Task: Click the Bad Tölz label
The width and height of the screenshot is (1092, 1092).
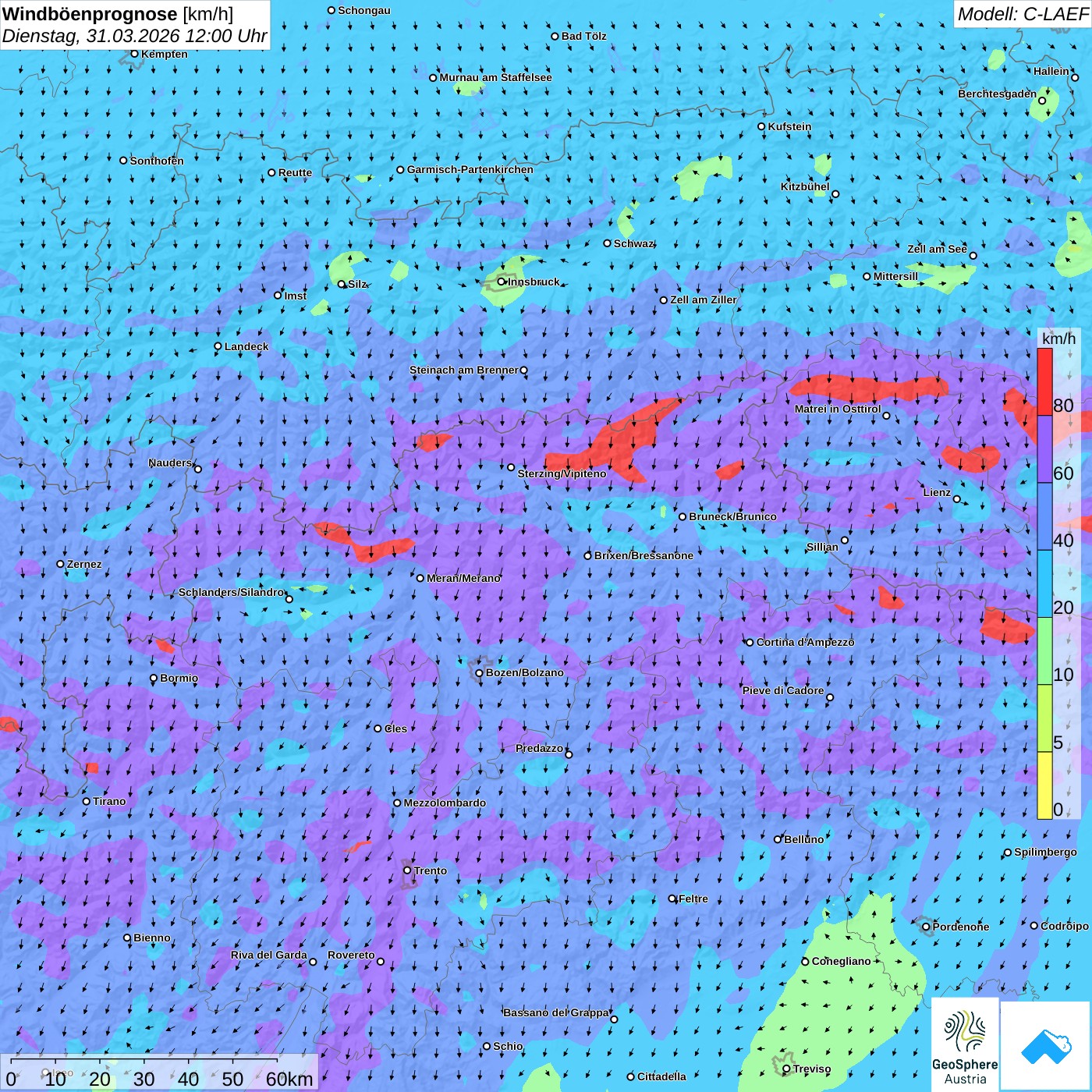Action: [x=583, y=36]
